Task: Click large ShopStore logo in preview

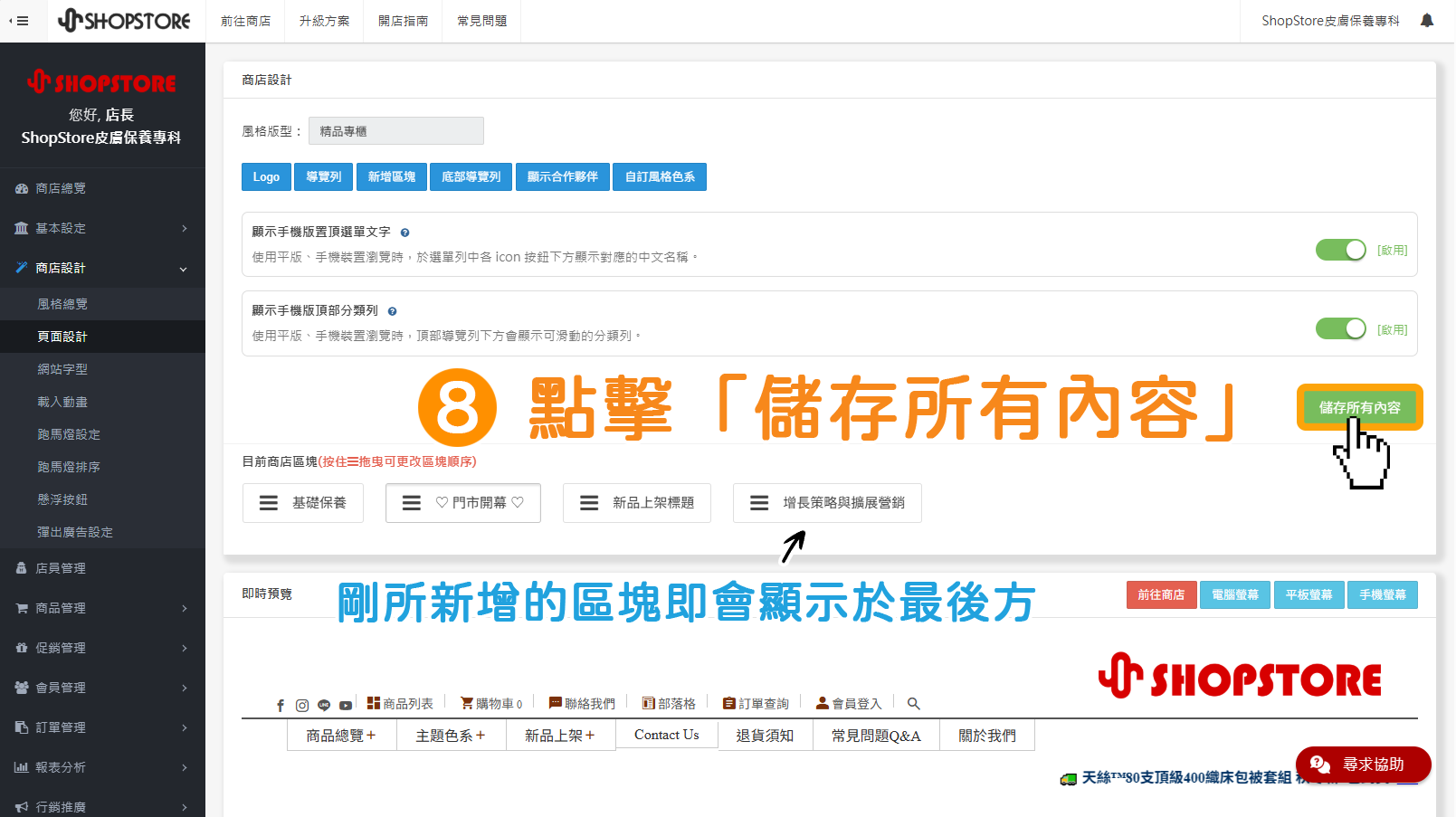Action: (1240, 676)
